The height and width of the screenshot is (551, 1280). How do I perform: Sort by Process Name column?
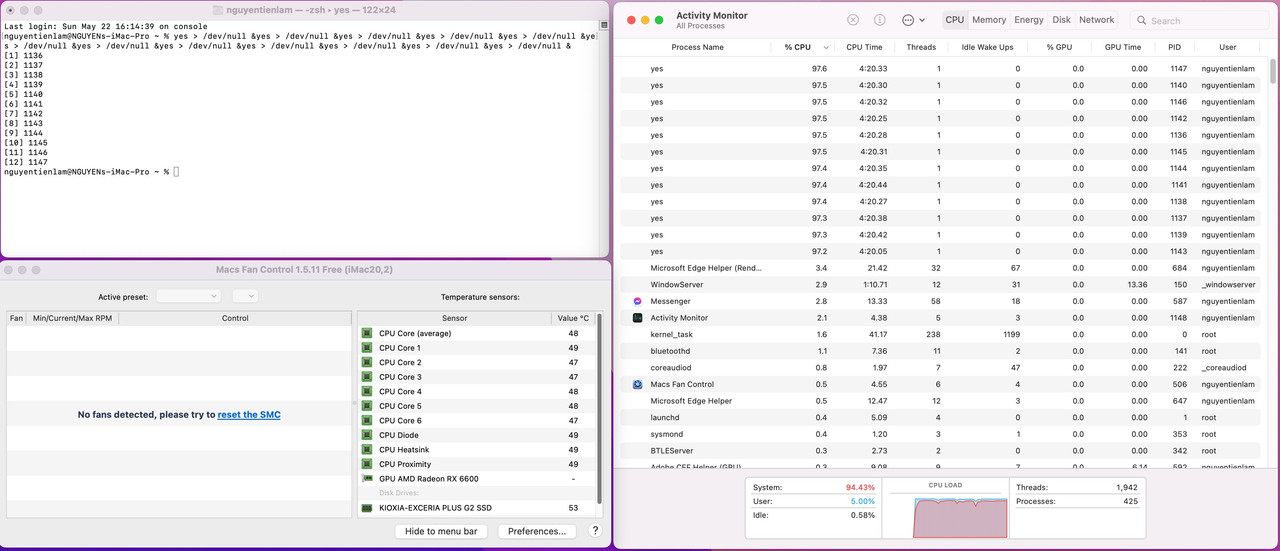pos(698,47)
